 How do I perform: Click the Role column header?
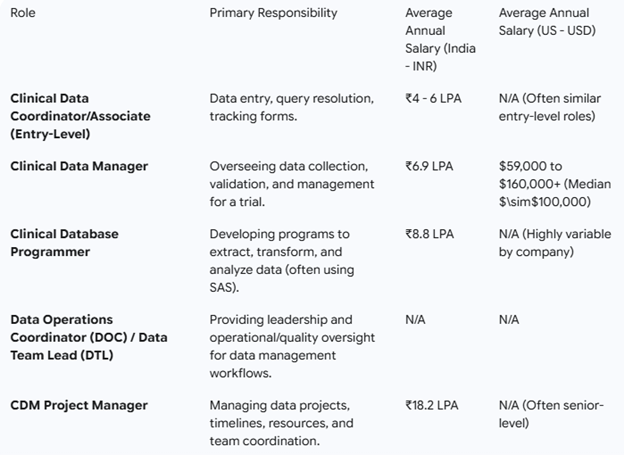pyautogui.click(x=23, y=13)
